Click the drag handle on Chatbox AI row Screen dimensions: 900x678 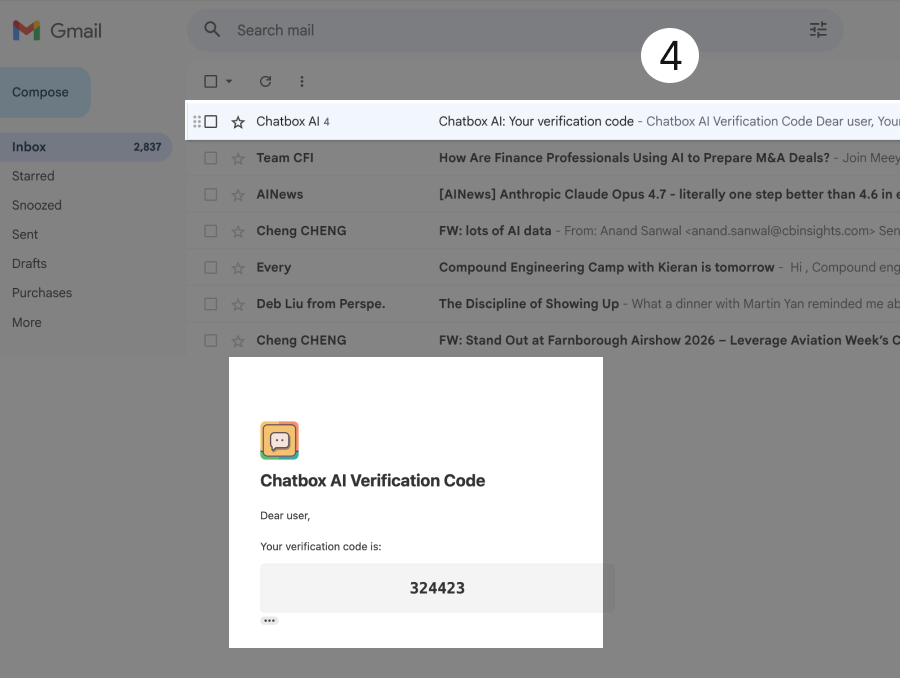click(x=197, y=122)
